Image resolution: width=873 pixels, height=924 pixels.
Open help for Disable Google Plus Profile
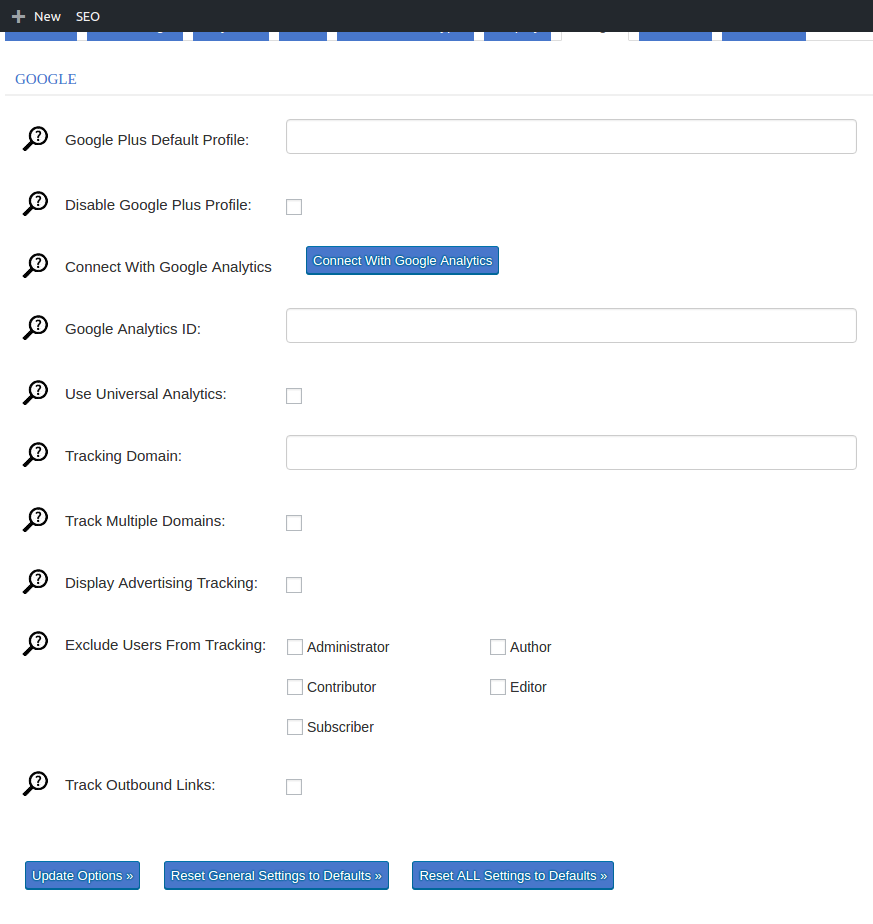[35, 203]
